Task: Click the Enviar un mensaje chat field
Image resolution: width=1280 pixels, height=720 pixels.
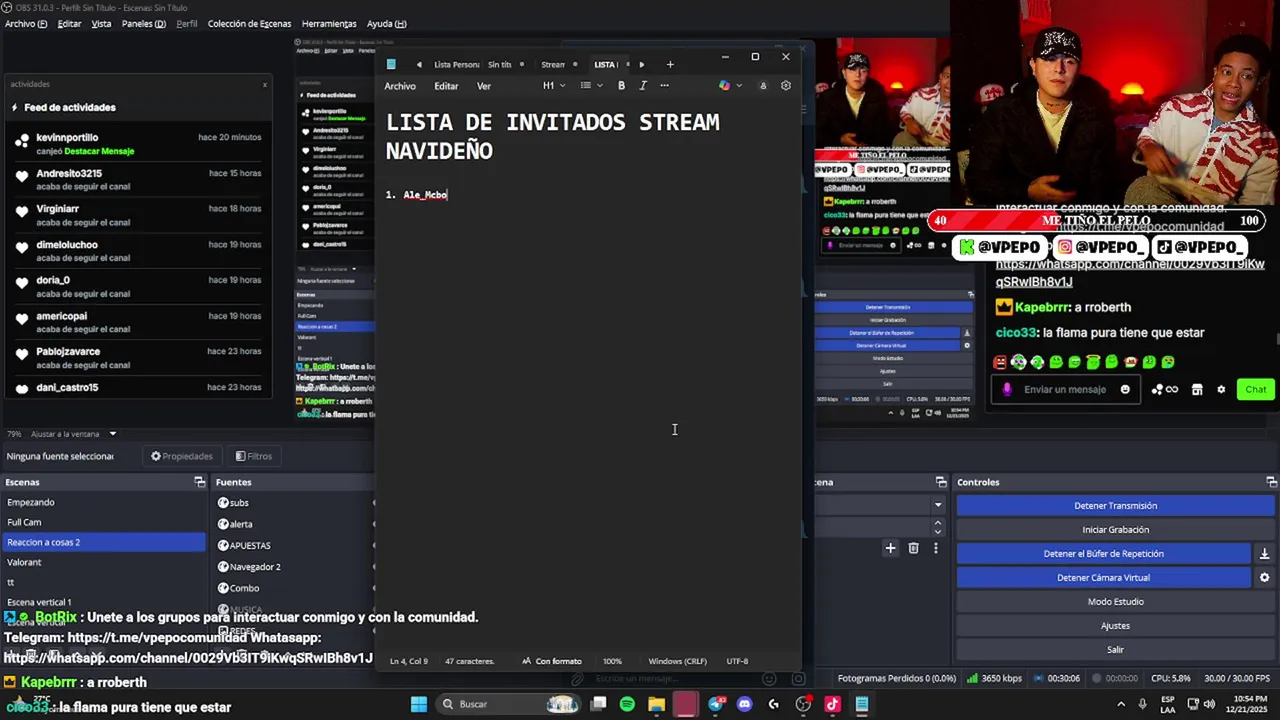Action: click(x=1065, y=390)
